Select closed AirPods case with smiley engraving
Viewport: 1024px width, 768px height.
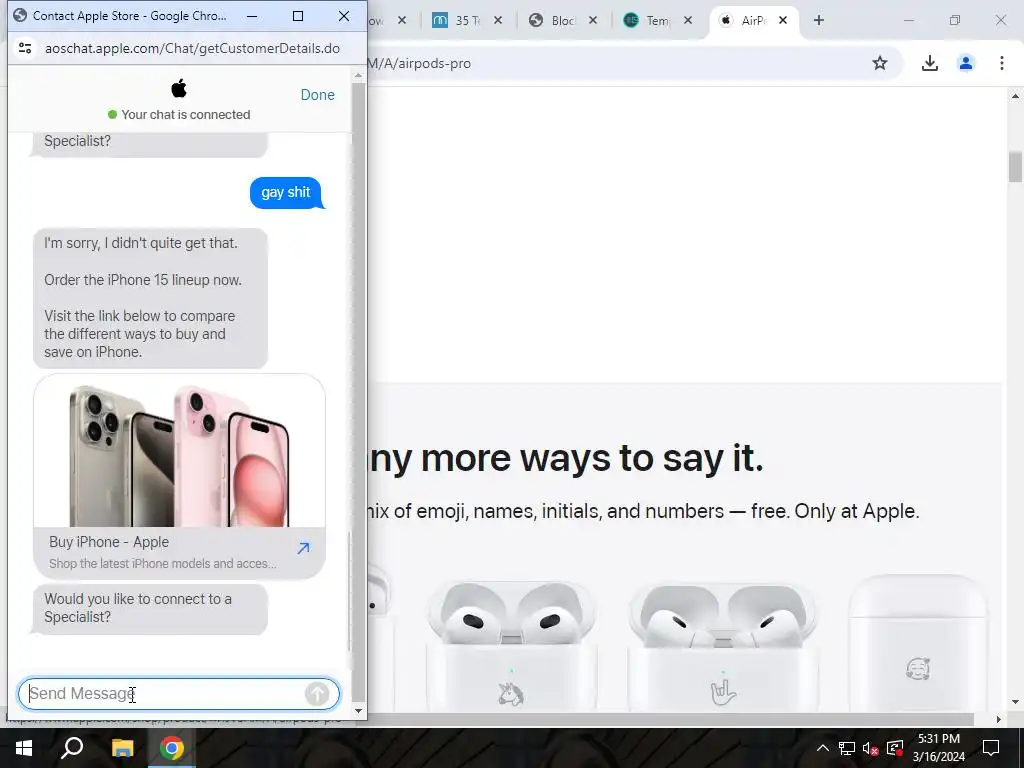coord(918,643)
